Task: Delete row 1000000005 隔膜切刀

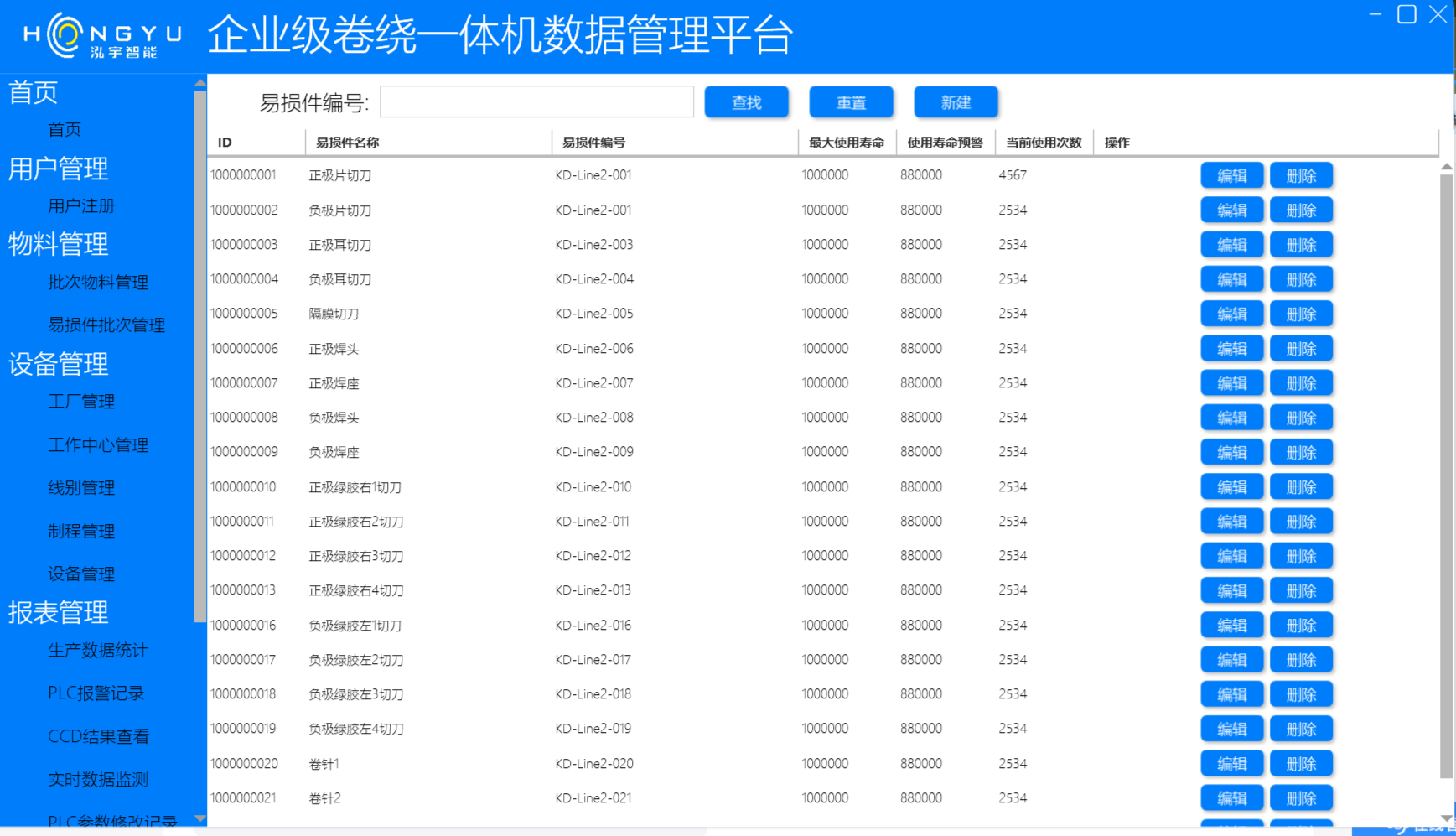Action: tap(1301, 314)
